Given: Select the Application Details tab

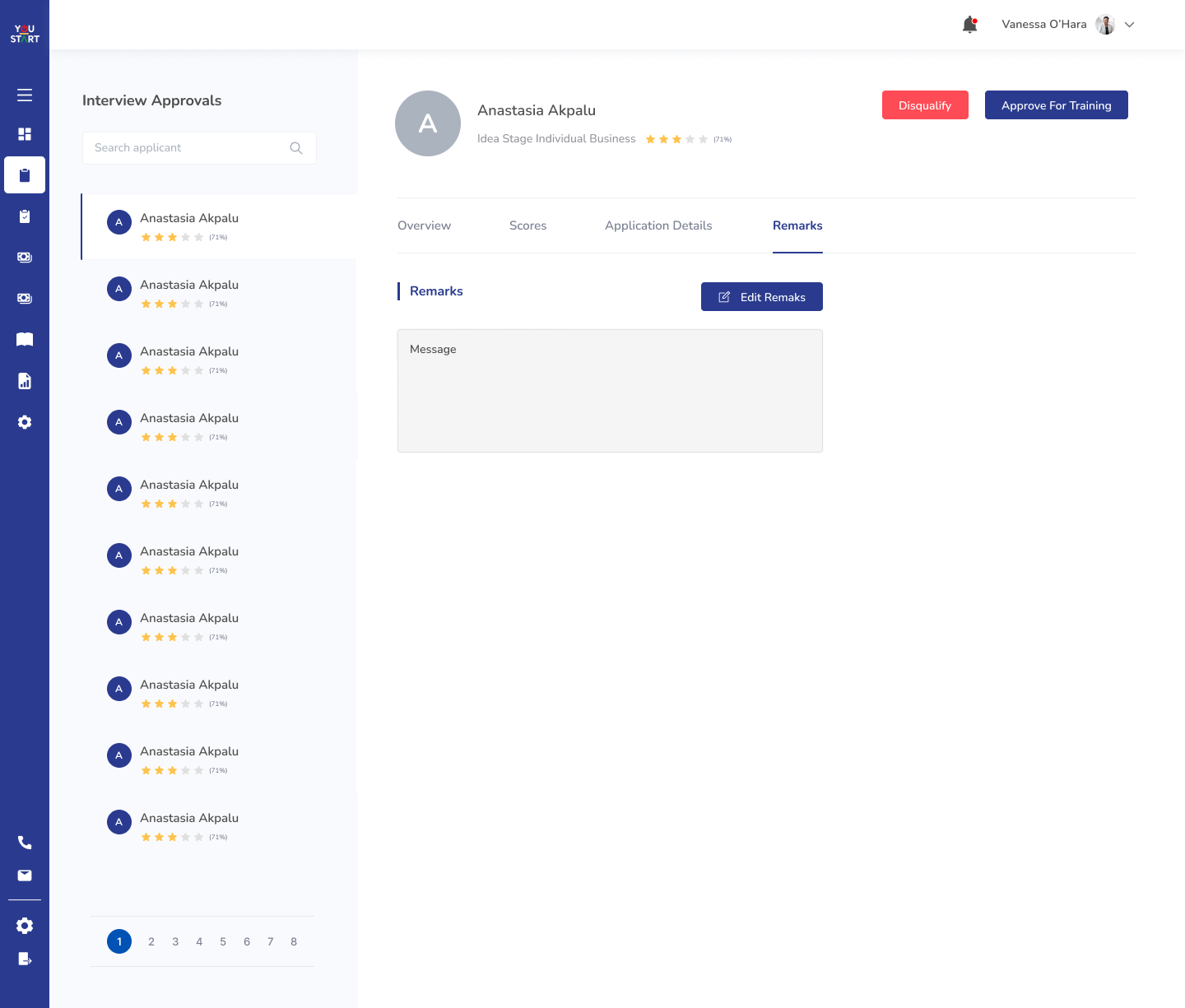Looking at the screenshot, I should (658, 225).
